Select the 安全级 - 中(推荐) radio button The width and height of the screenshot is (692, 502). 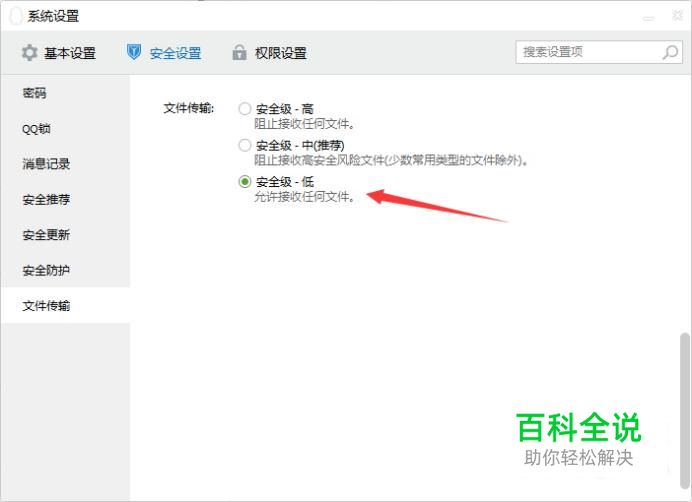[244, 145]
